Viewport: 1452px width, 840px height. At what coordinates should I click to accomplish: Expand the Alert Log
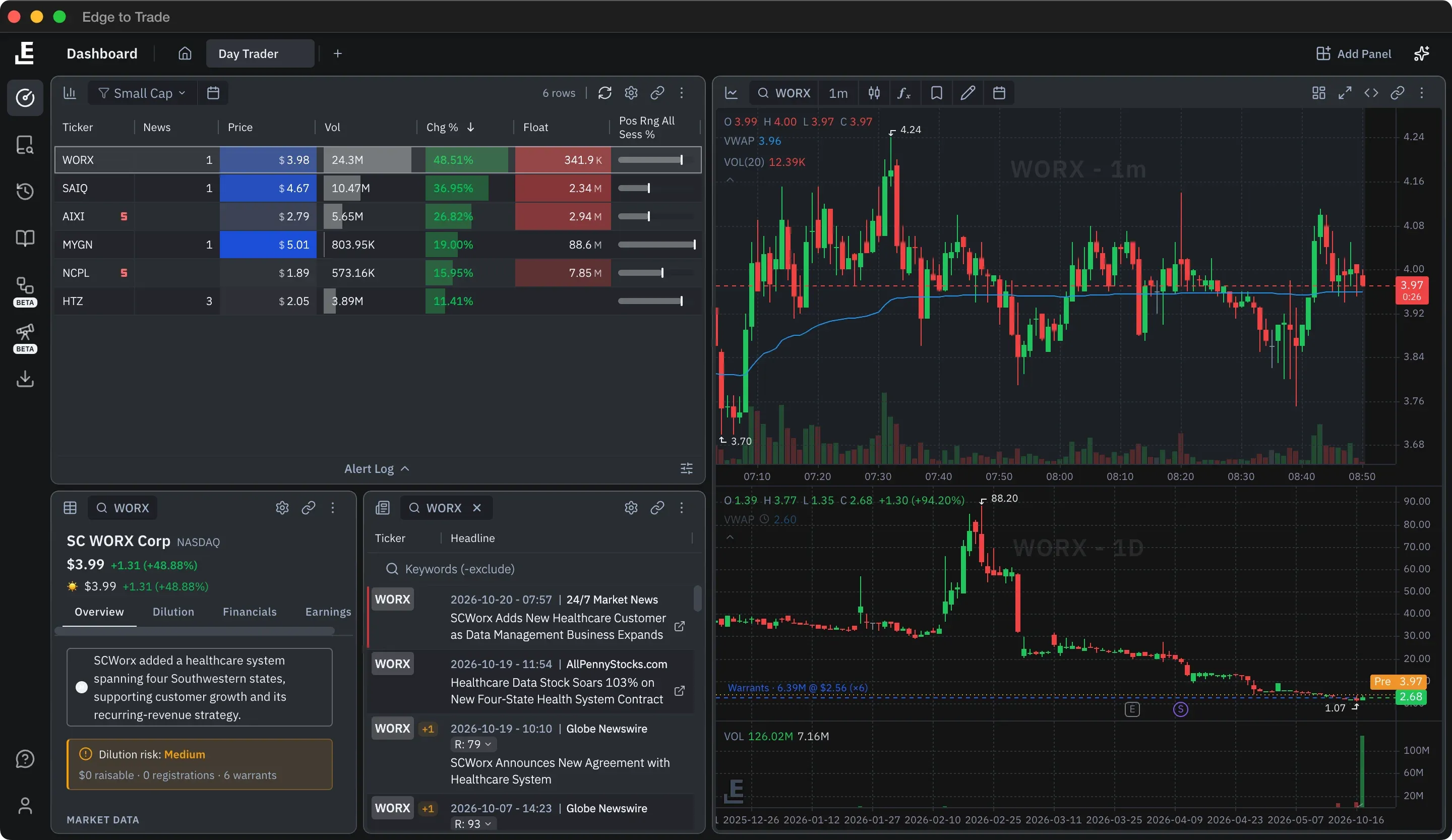pos(377,468)
